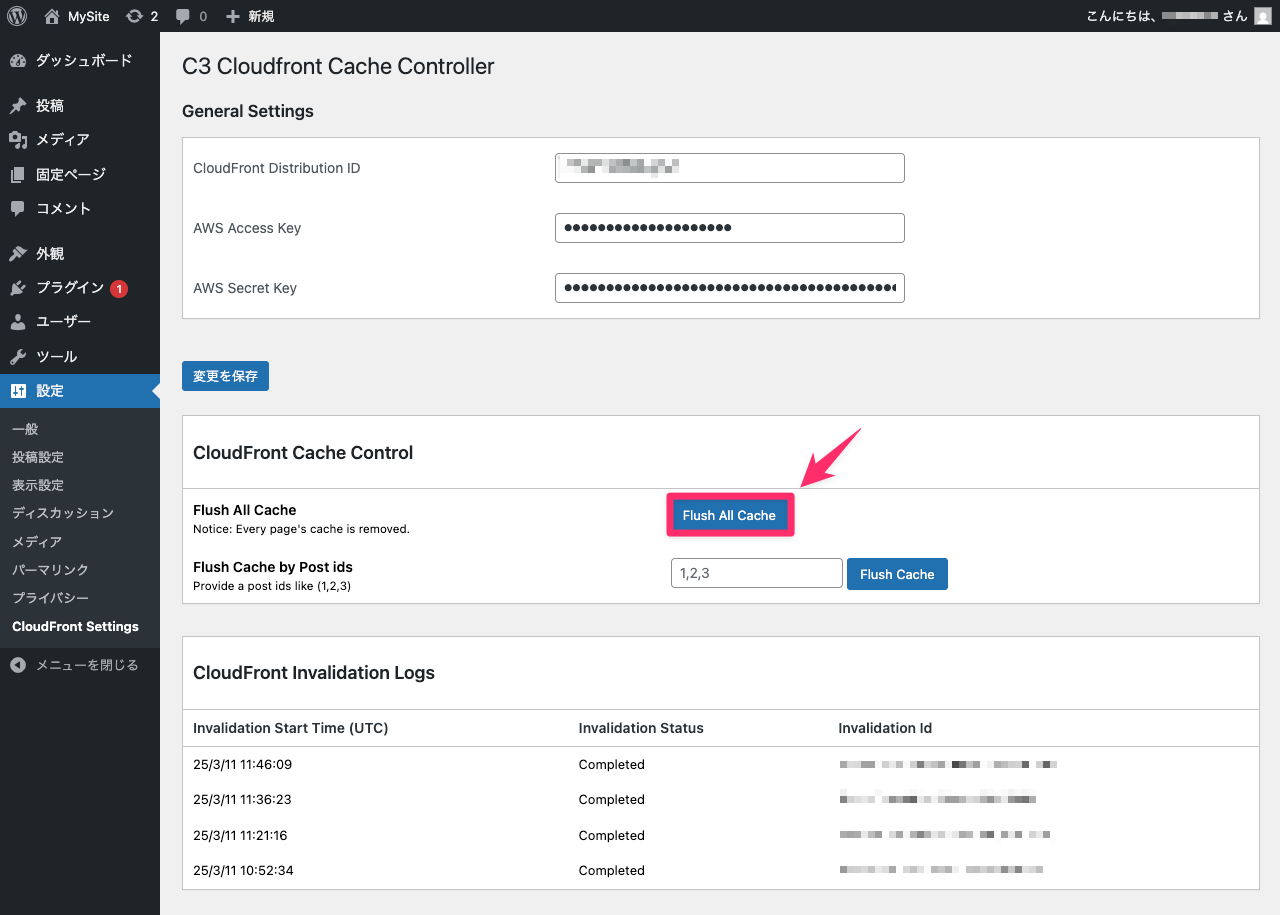The height and width of the screenshot is (915, 1280).
Task: Focus AWS Access Key field
Action: [x=730, y=228]
